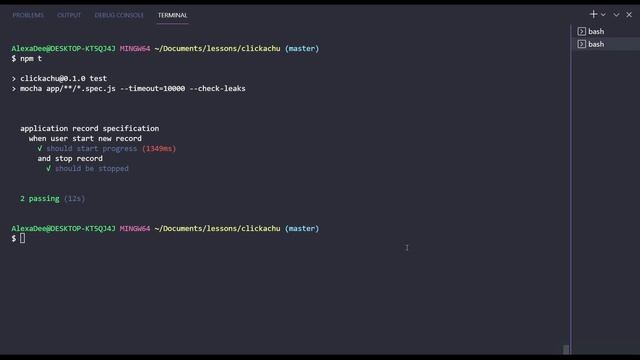Image resolution: width=640 pixels, height=360 pixels.
Task: Click the 'npm t' command text
Action: 31,58
